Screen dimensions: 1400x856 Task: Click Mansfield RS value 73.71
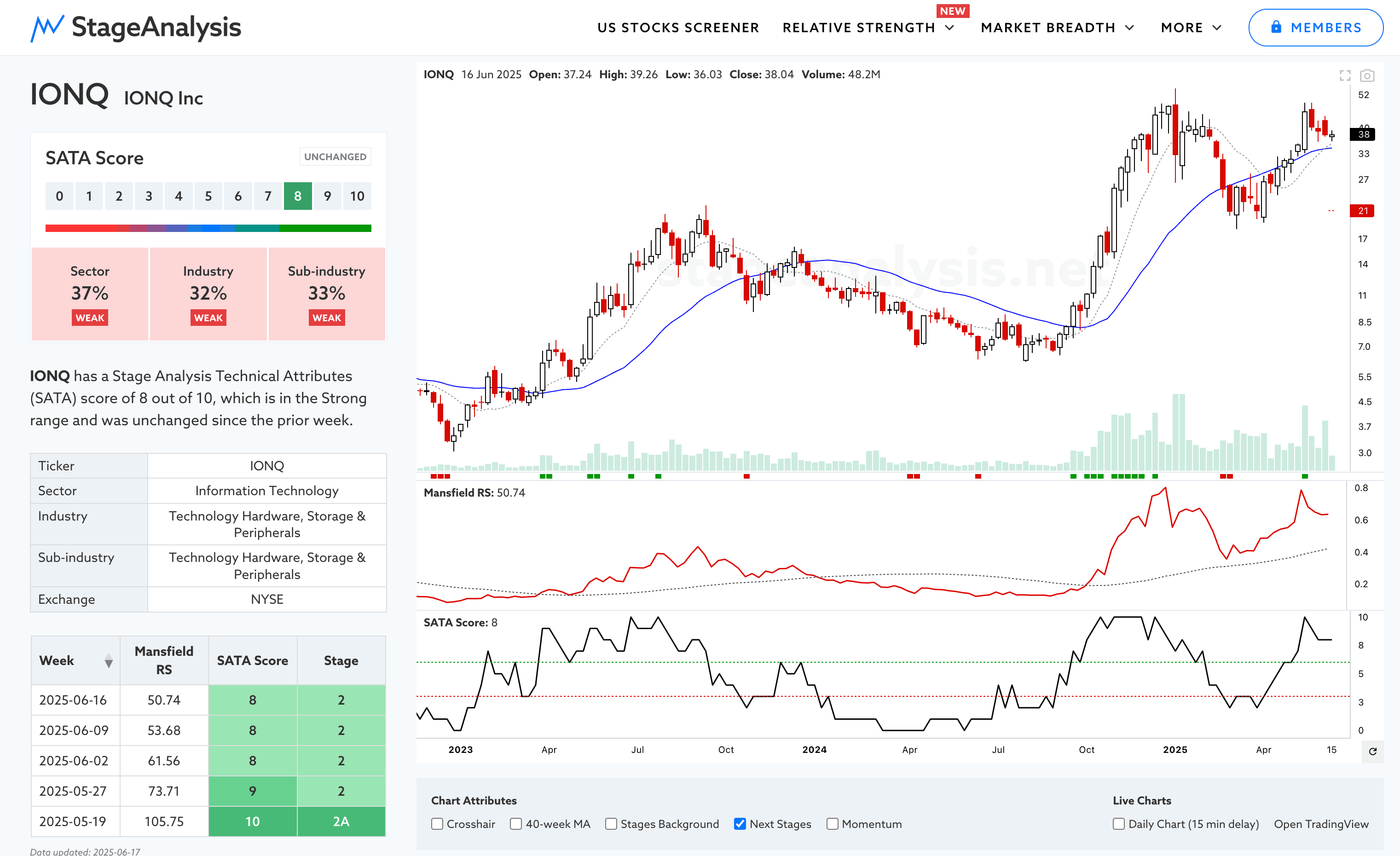(x=164, y=791)
